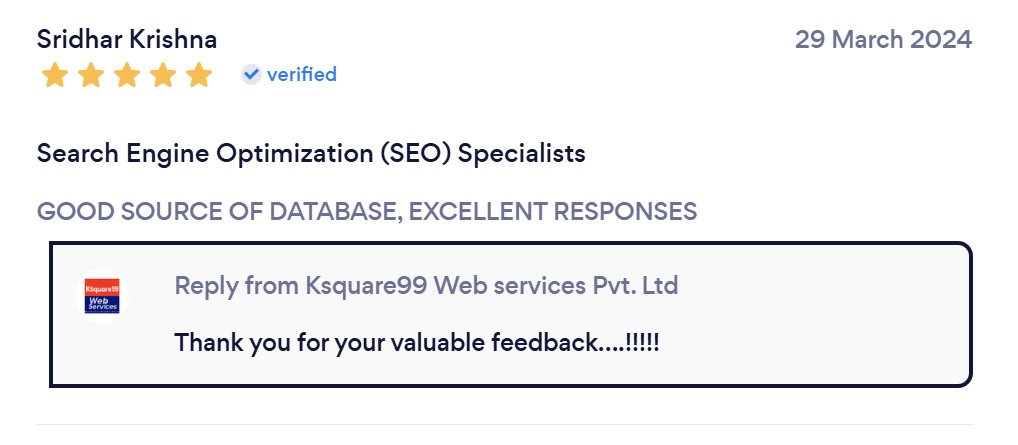Click the blue verified checkmark badge
The width and height of the screenshot is (1018, 445).
pos(251,74)
